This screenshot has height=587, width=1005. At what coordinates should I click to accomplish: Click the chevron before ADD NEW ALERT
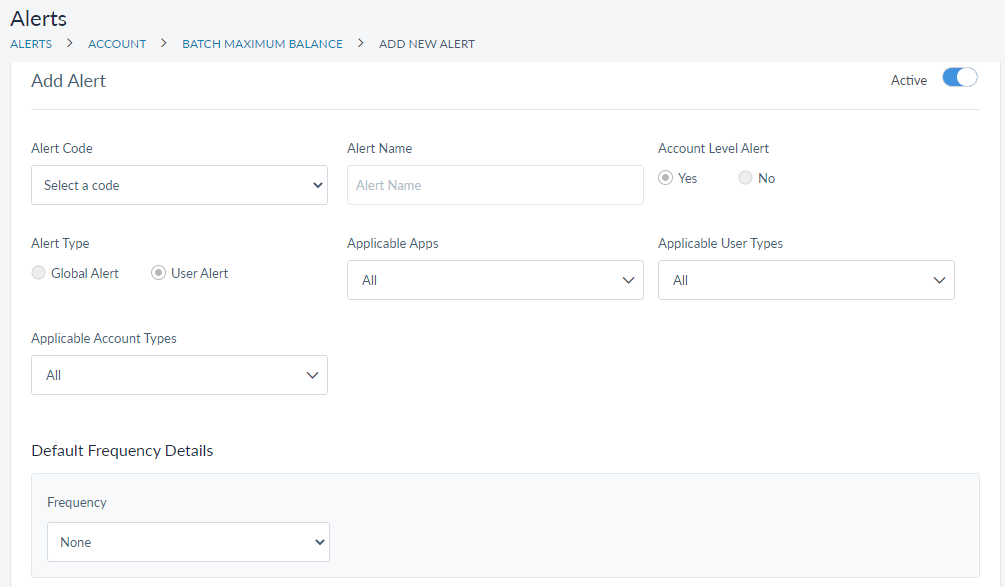[x=361, y=44]
